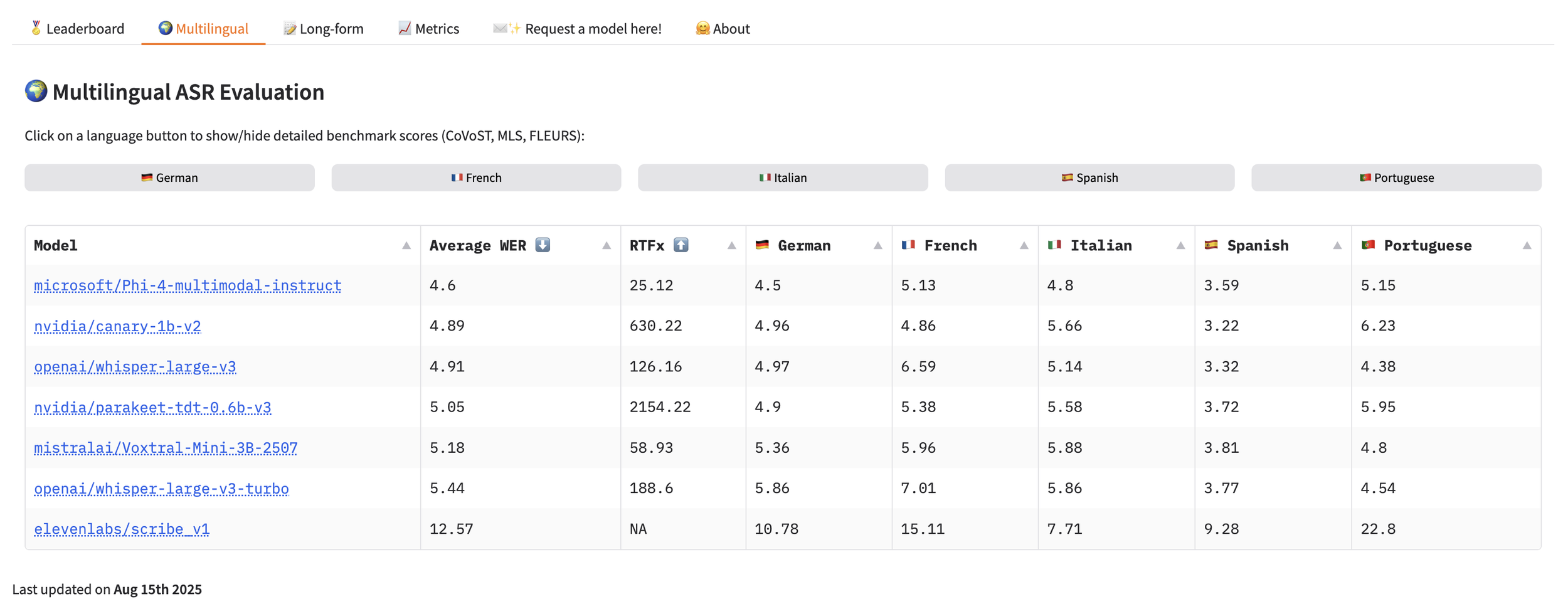
Task: Open openai/whisper-large-v3-turbo model link
Action: click(x=161, y=489)
